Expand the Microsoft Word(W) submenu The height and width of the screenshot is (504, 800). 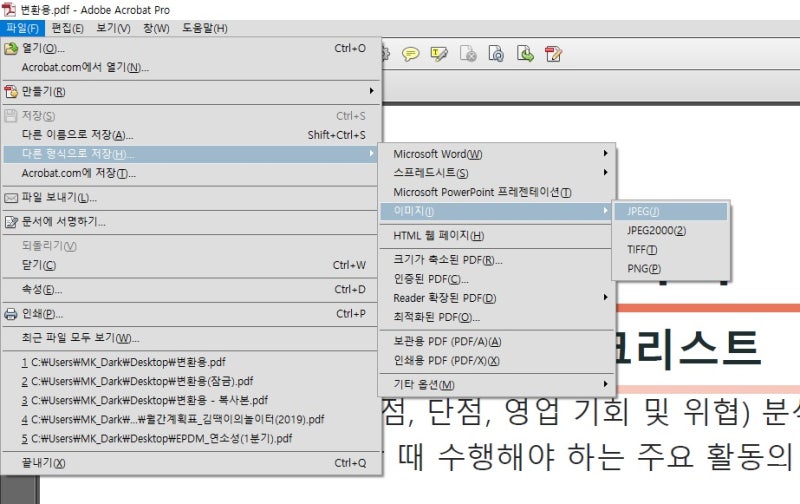point(497,154)
